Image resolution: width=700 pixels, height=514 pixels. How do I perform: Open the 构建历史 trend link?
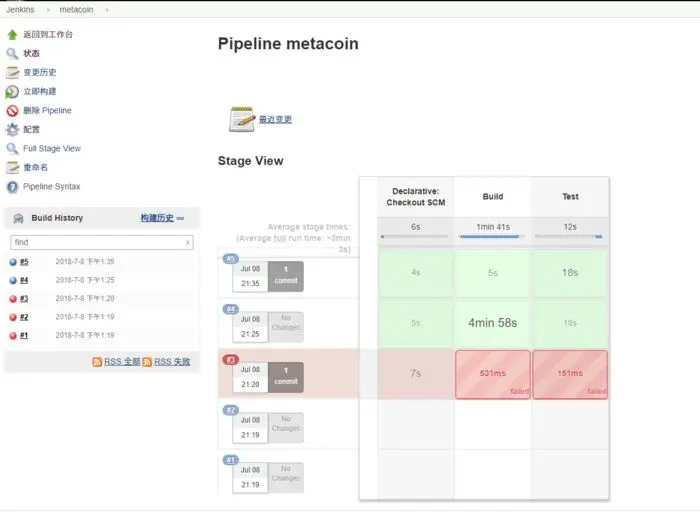click(157, 218)
